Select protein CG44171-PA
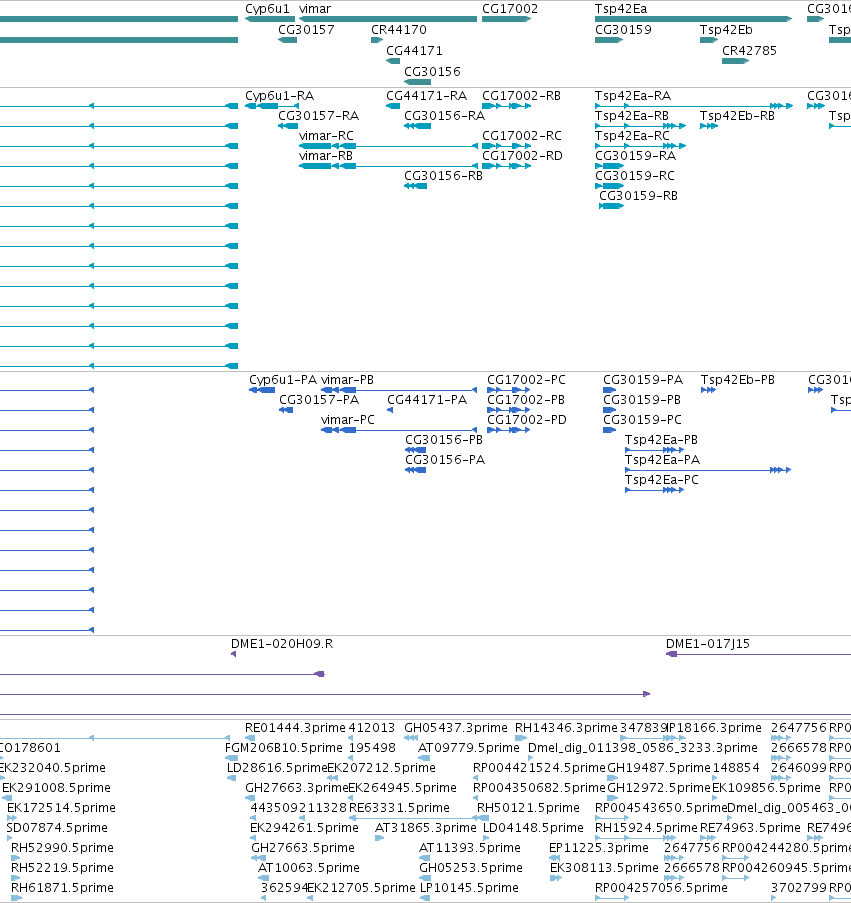The width and height of the screenshot is (851, 903). [427, 400]
